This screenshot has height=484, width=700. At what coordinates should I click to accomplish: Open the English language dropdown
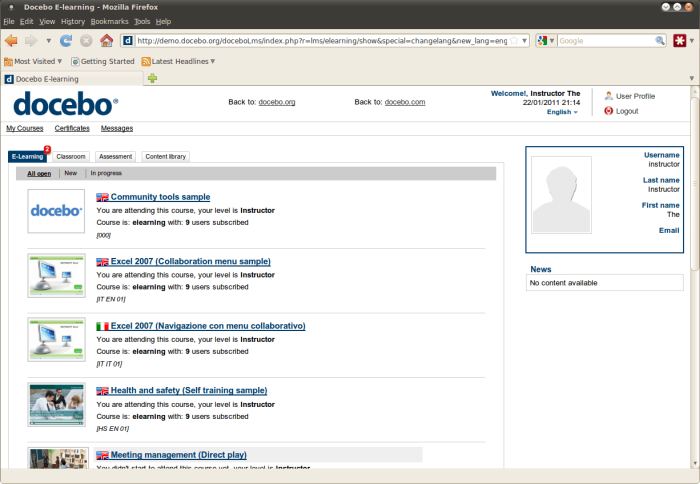click(562, 112)
